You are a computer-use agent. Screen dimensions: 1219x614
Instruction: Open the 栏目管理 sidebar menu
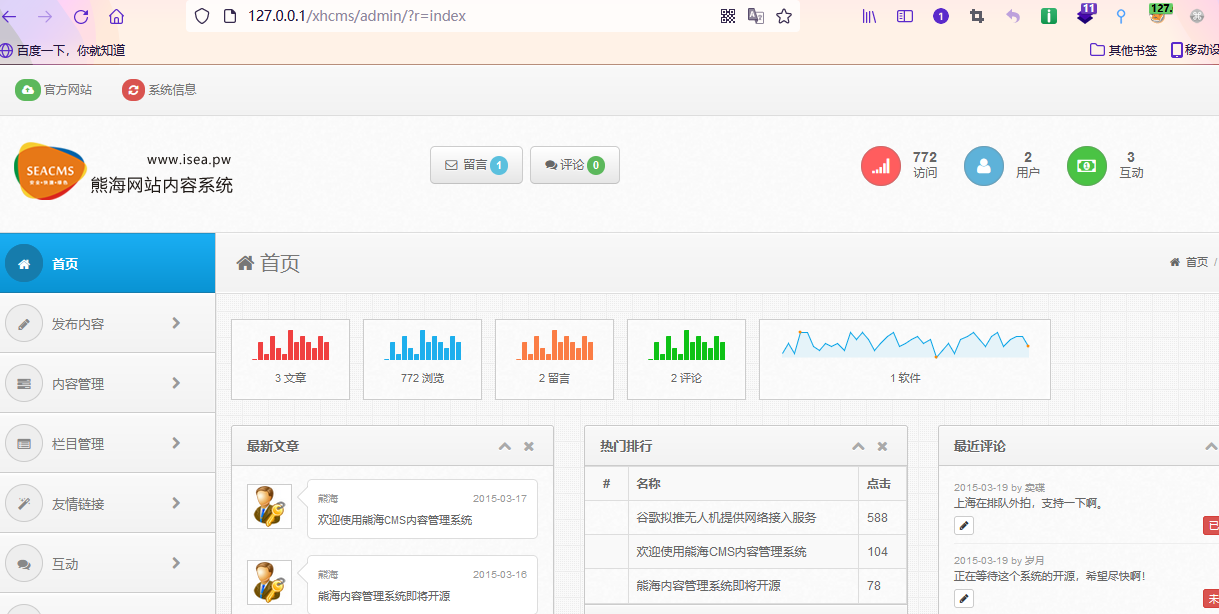pyautogui.click(x=107, y=443)
